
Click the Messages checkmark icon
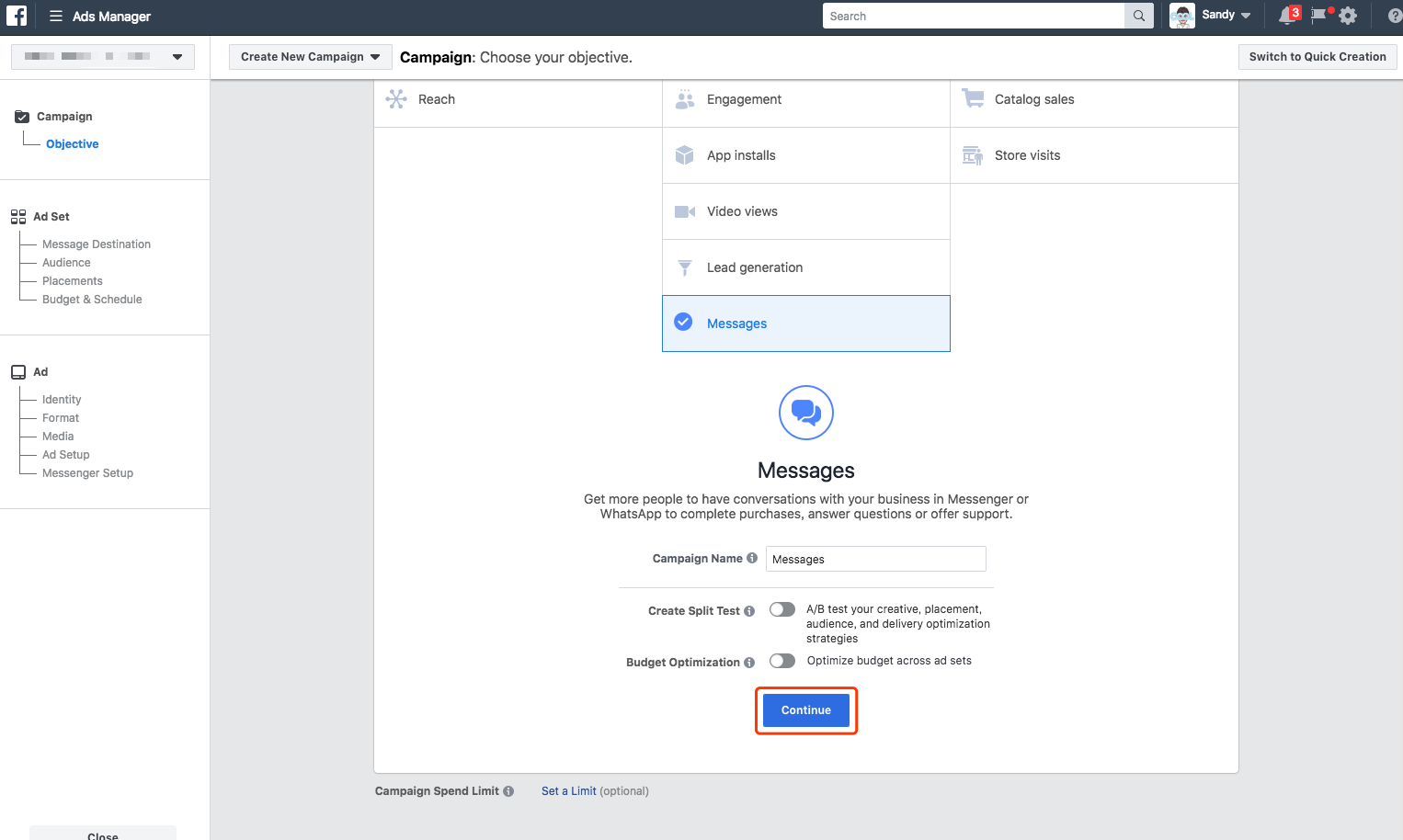coord(683,322)
